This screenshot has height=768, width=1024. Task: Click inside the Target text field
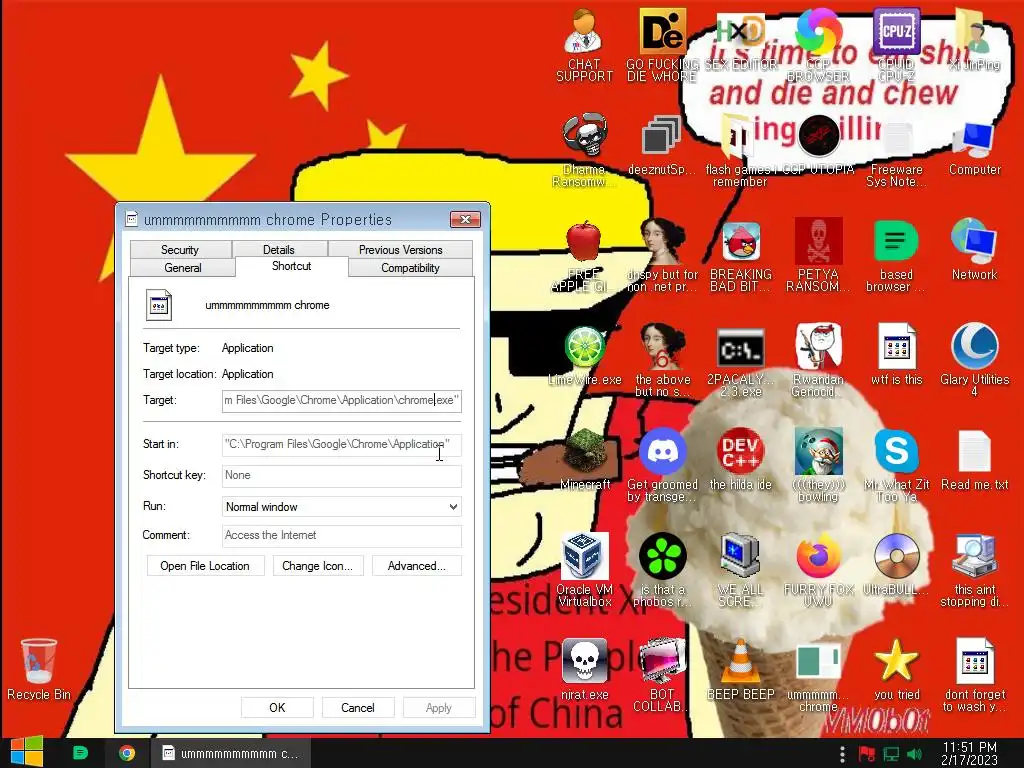[342, 400]
